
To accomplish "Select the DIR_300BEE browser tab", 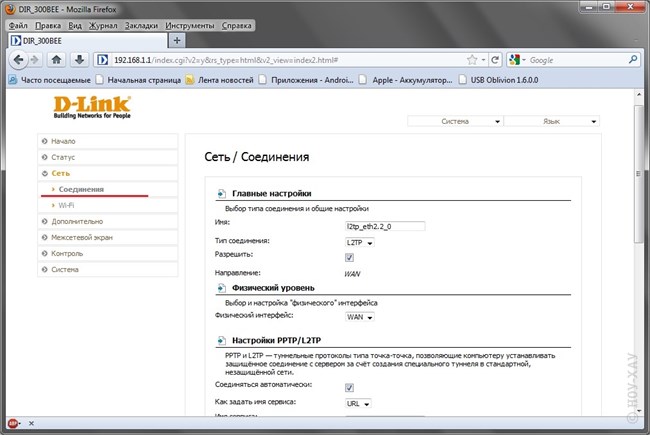I will tap(87, 41).
